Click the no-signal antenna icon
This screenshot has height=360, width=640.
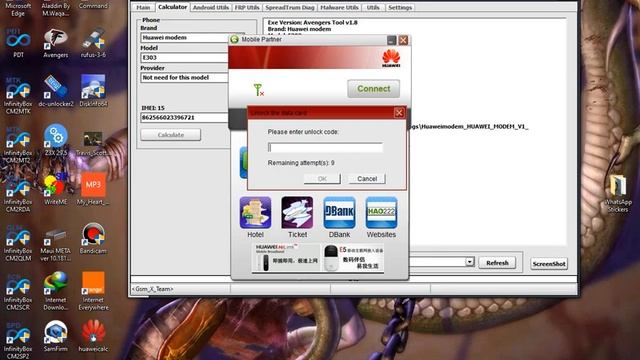pyautogui.click(x=258, y=90)
